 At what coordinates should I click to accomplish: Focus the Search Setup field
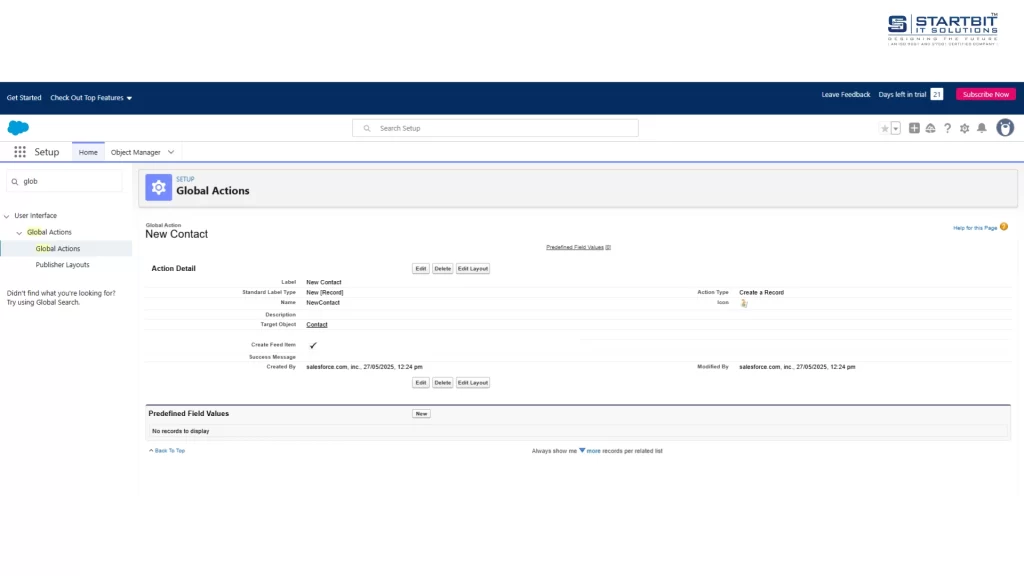pos(496,129)
